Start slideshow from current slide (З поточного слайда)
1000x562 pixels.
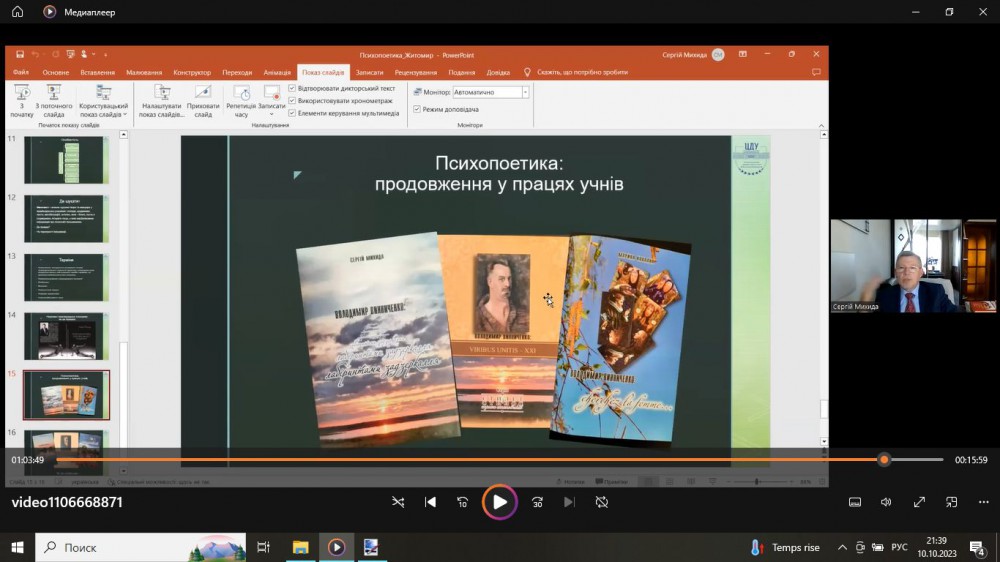tap(54, 101)
